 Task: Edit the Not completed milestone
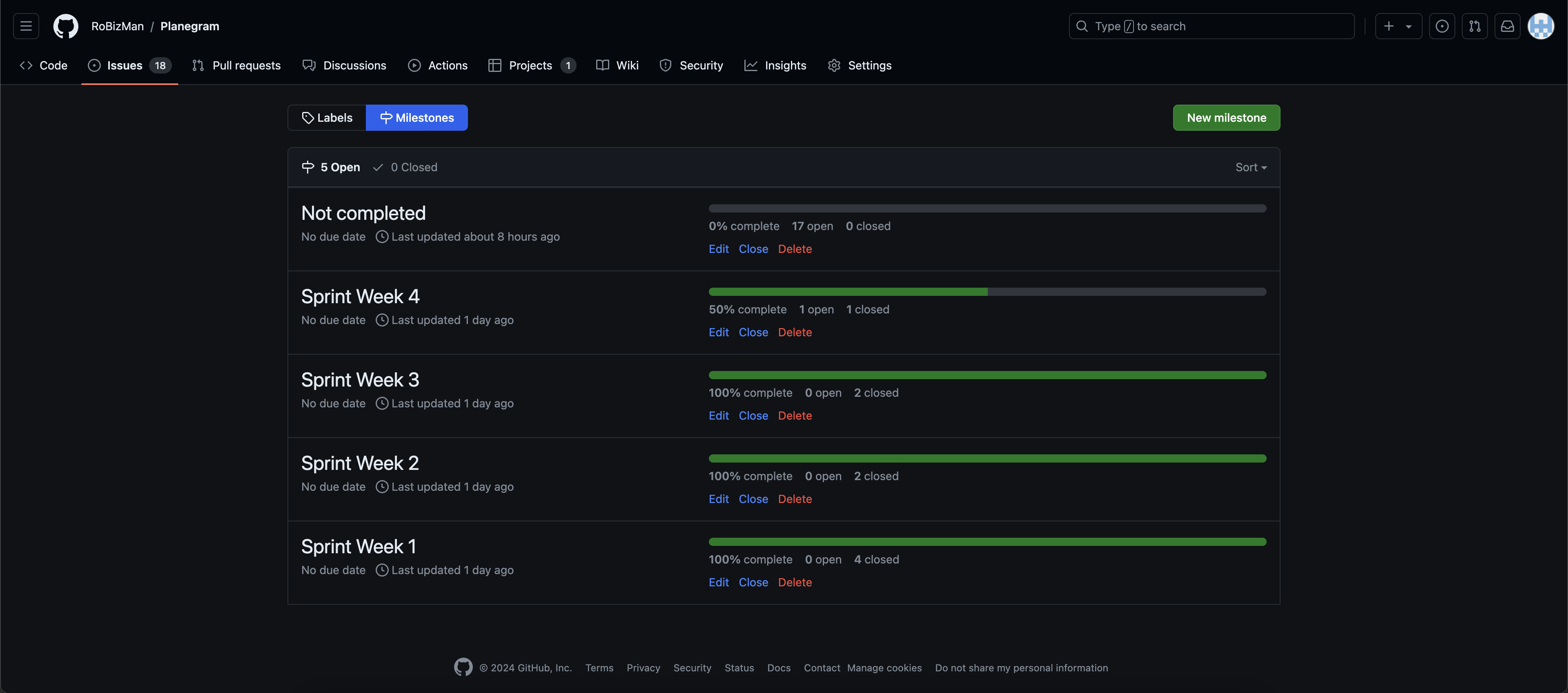tap(718, 248)
